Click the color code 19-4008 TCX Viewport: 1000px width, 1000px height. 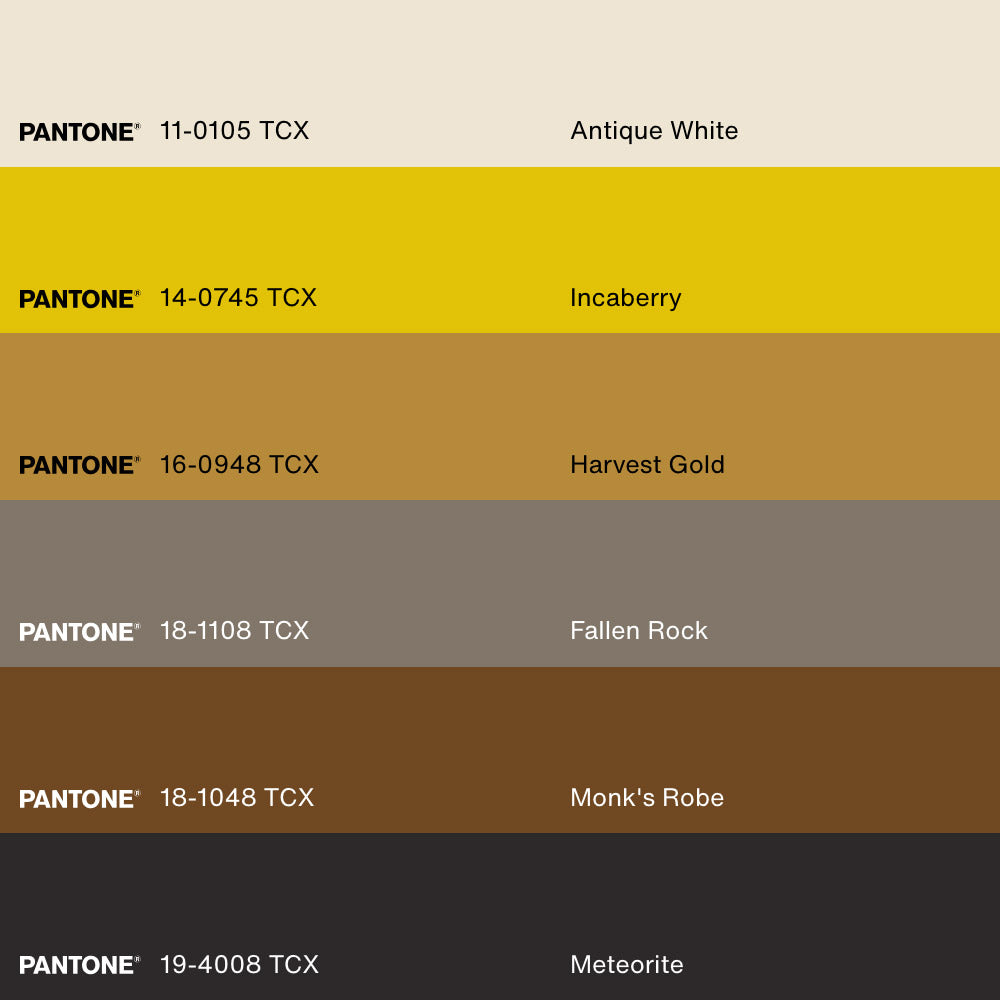tap(239, 965)
